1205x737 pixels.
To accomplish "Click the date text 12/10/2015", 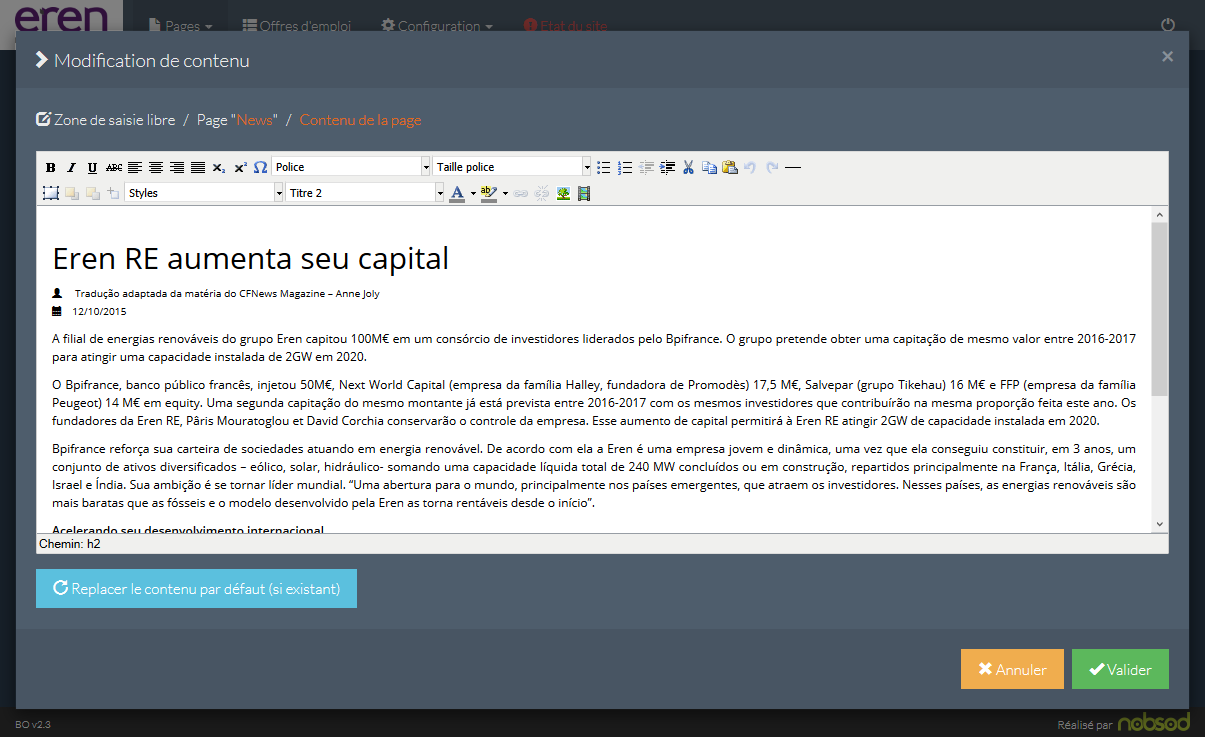I will pyautogui.click(x=98, y=312).
